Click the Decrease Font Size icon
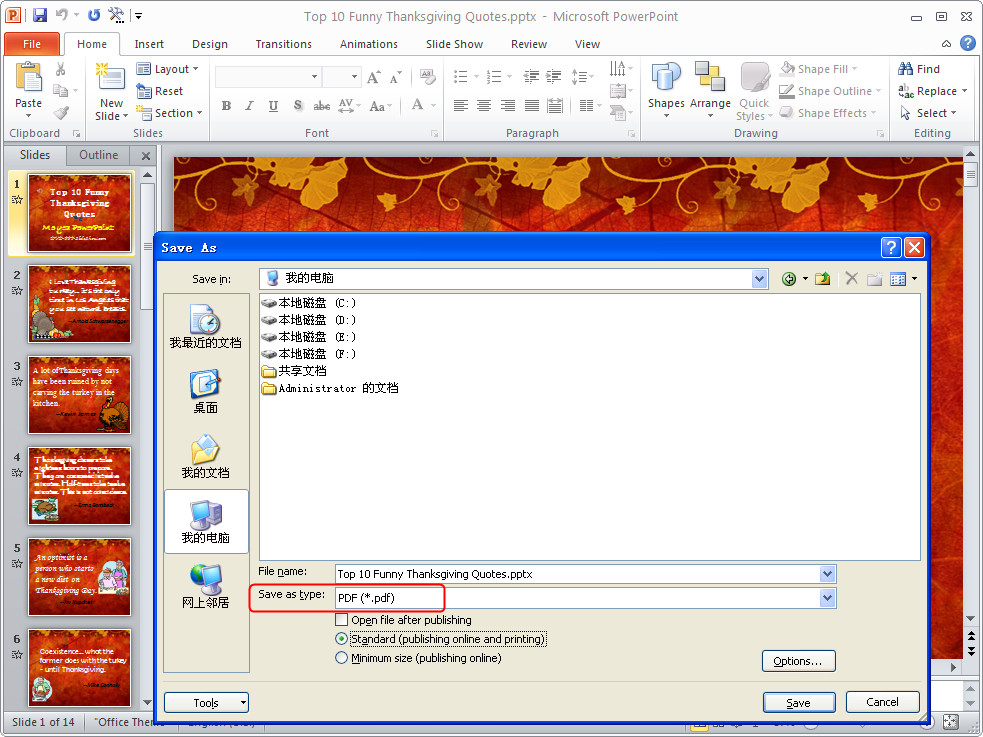 395,78
